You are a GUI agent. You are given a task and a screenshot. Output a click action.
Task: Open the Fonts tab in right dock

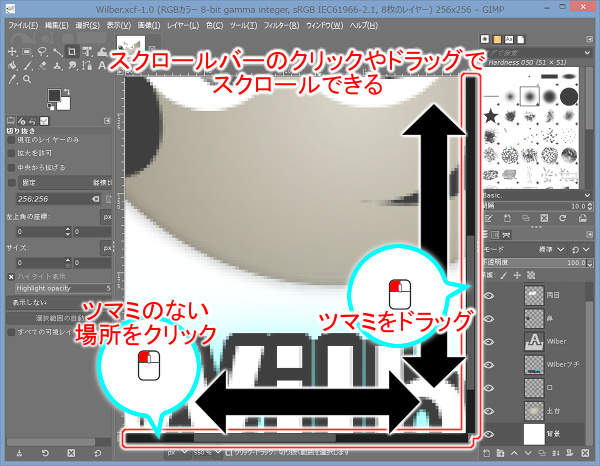coord(509,39)
